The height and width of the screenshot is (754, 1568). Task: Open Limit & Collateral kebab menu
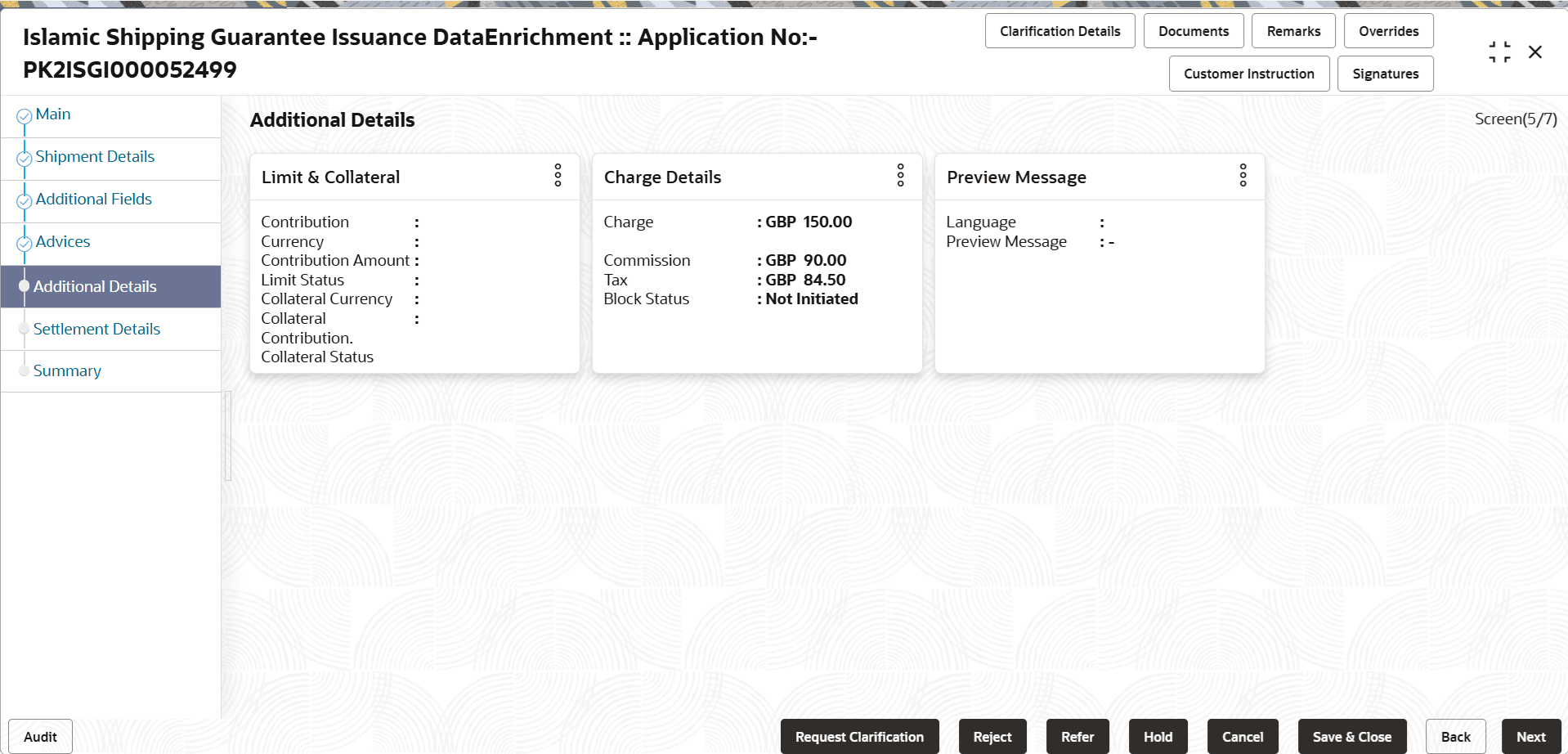tap(558, 175)
